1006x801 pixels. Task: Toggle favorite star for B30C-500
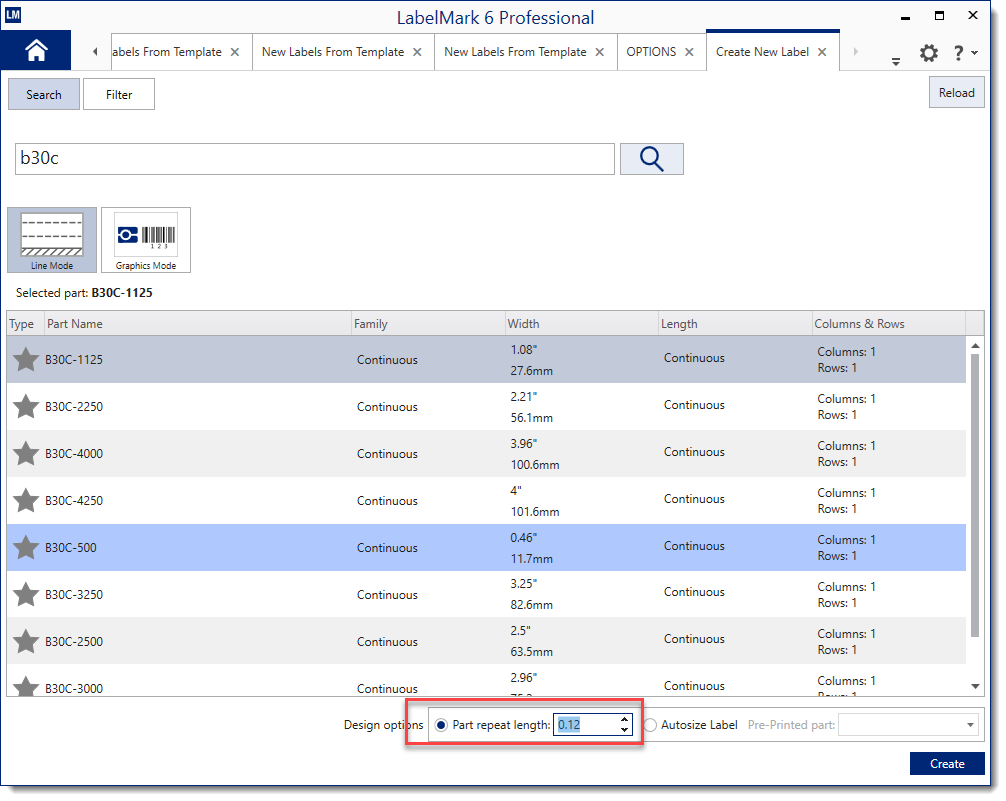(26, 548)
